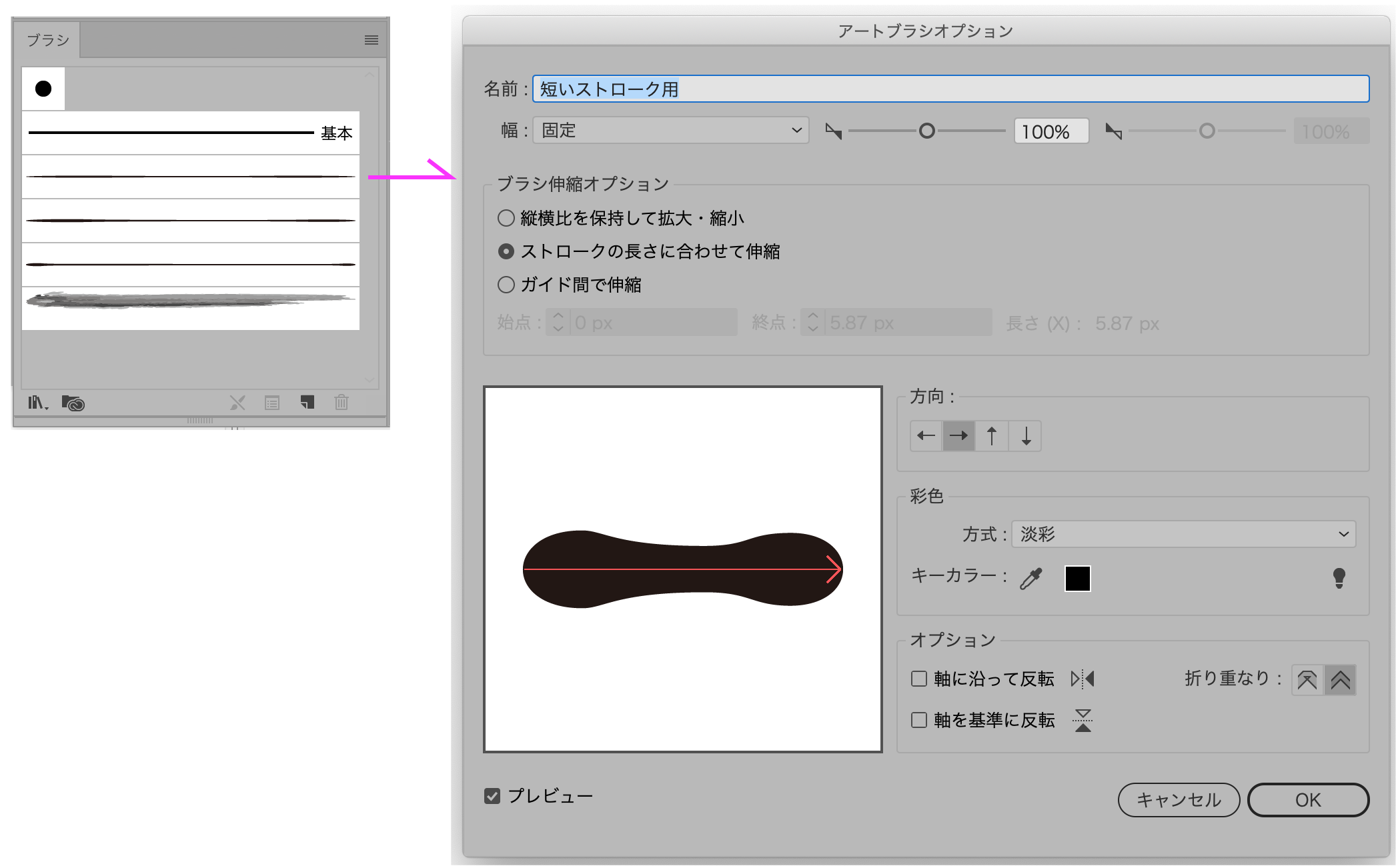Set direction to down arrow
Viewport: 1398px width, 868px height.
tap(1025, 436)
